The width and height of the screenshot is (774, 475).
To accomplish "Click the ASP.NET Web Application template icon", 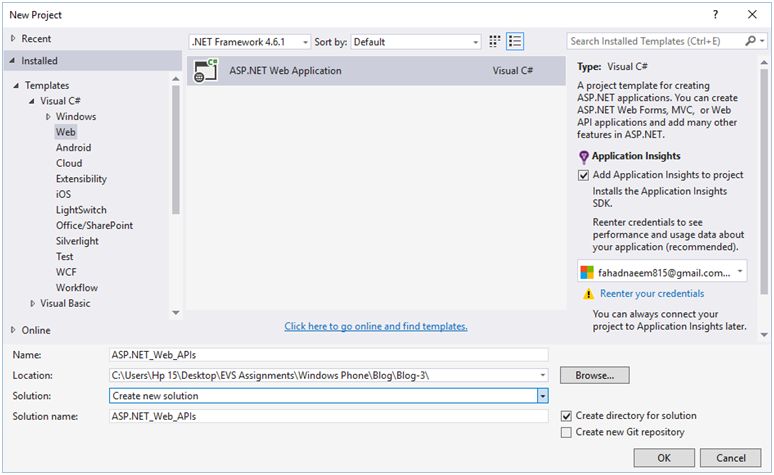I will coord(205,71).
